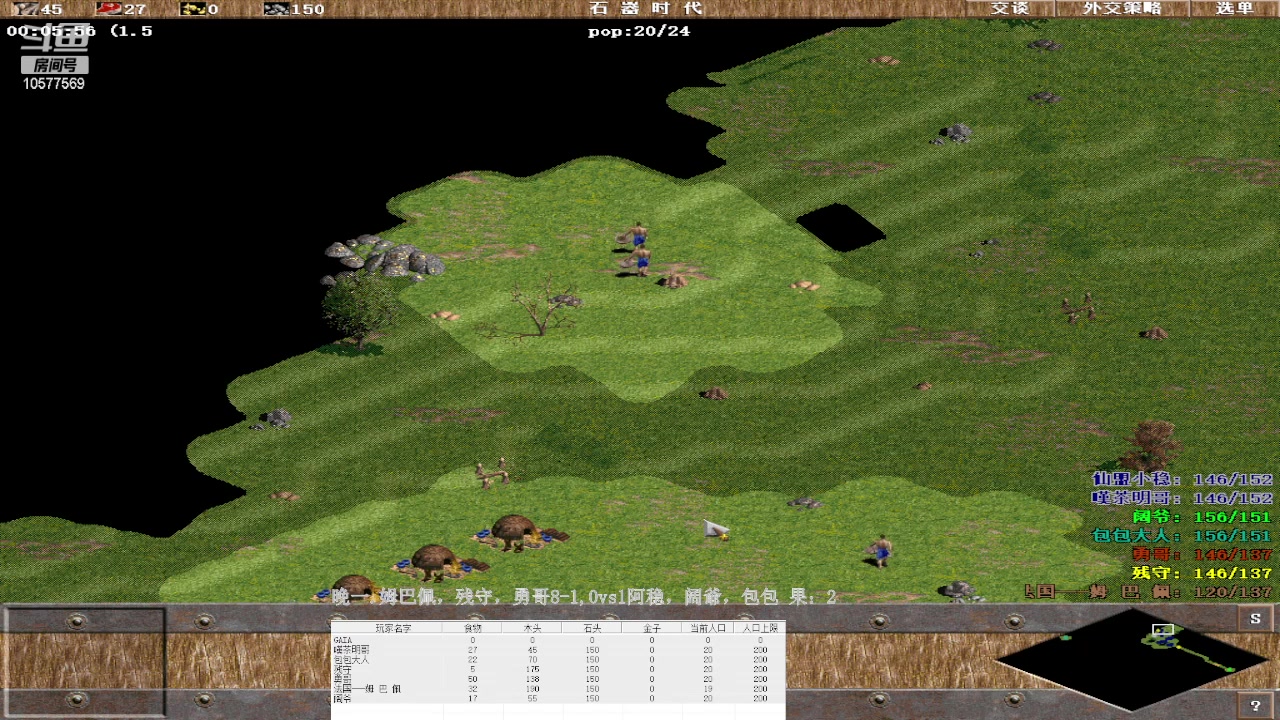Click wood value 190 in the stats table
The height and width of the screenshot is (720, 1280).
pos(532,688)
